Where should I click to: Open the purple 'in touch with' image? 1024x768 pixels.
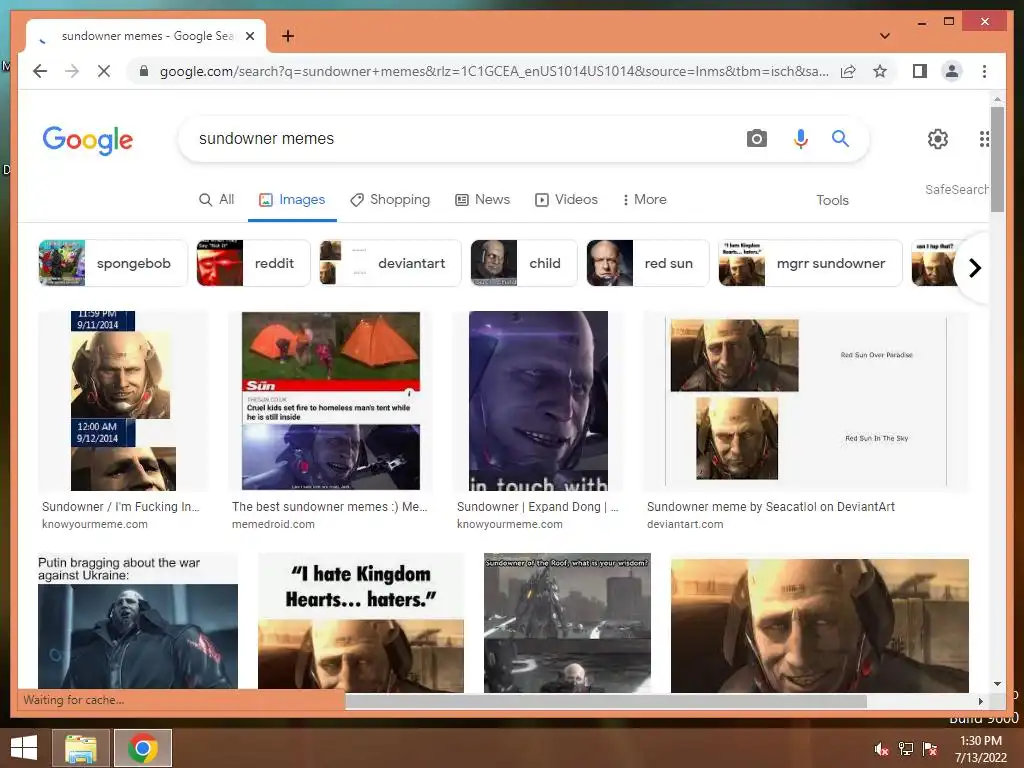pos(538,401)
